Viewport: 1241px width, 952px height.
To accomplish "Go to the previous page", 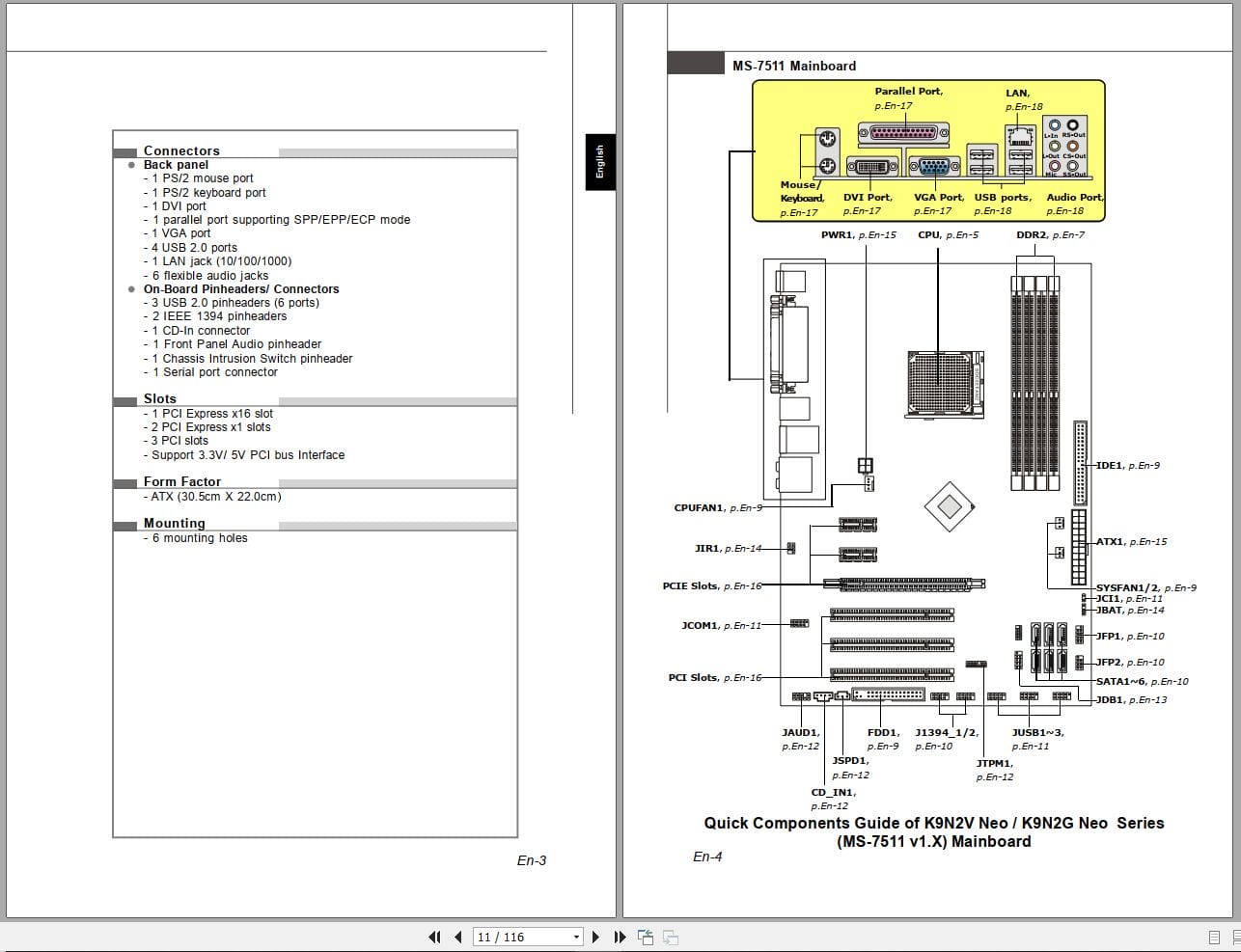I will [458, 937].
